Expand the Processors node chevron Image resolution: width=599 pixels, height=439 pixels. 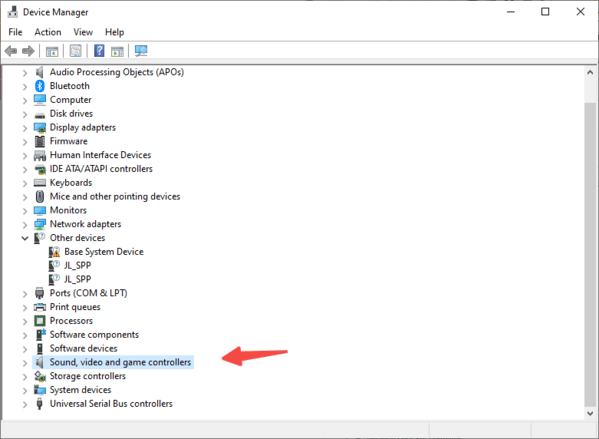click(25, 321)
